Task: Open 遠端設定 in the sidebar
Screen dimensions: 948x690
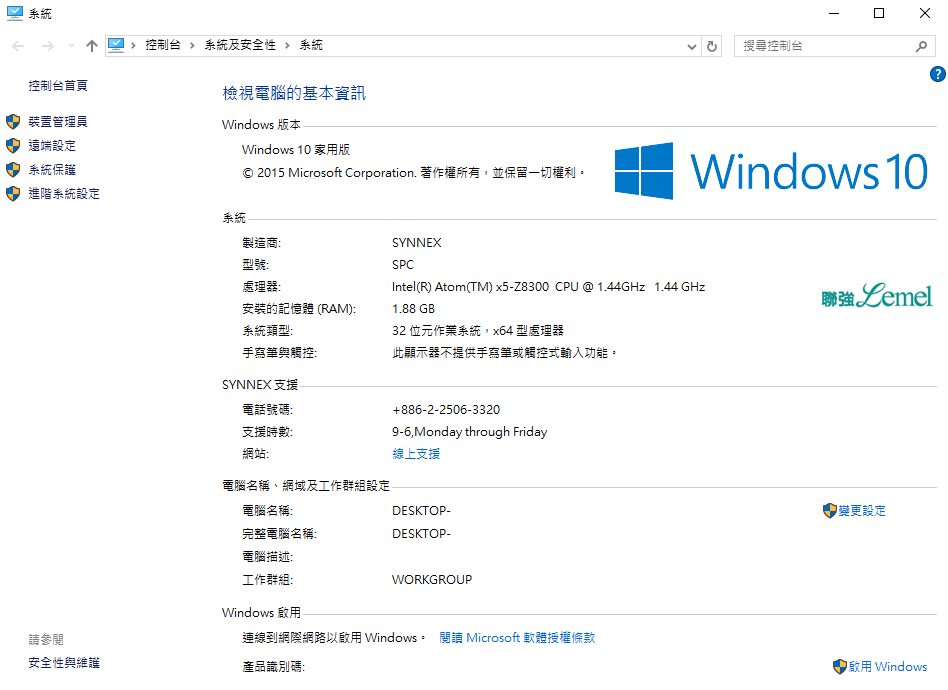Action: point(52,146)
